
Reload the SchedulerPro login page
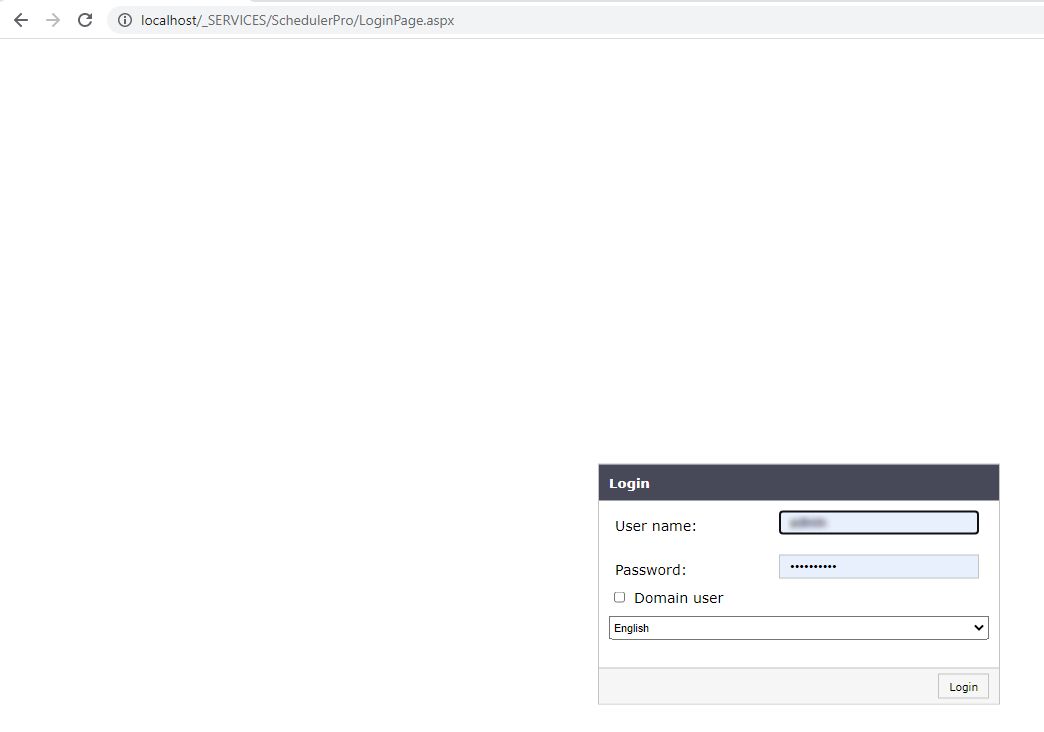tap(85, 20)
